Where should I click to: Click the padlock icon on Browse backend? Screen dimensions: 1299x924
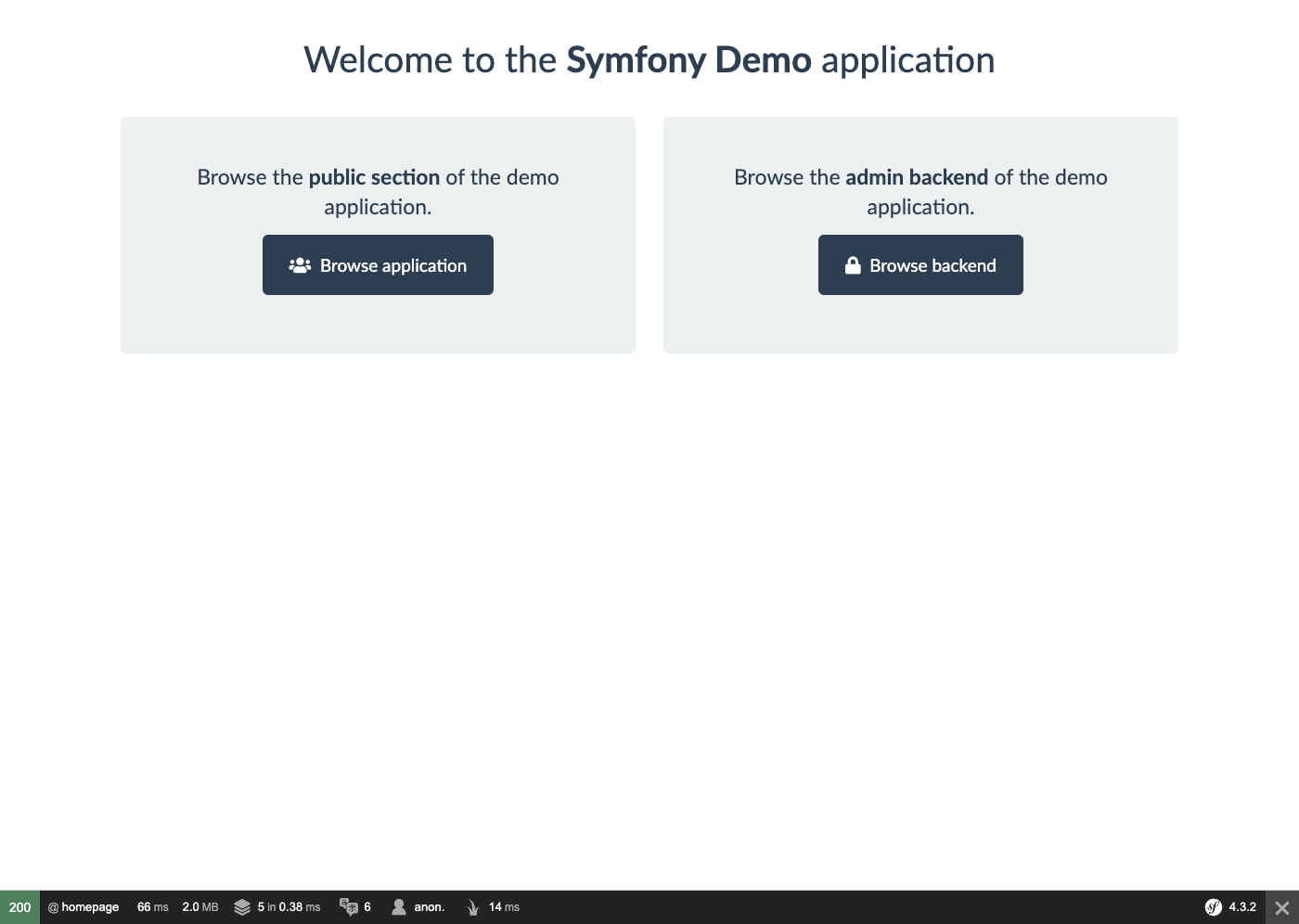(853, 265)
